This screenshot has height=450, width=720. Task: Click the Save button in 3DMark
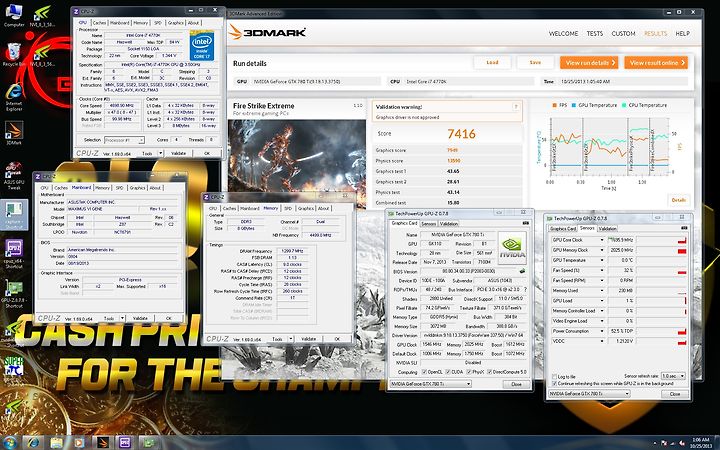pyautogui.click(x=535, y=62)
